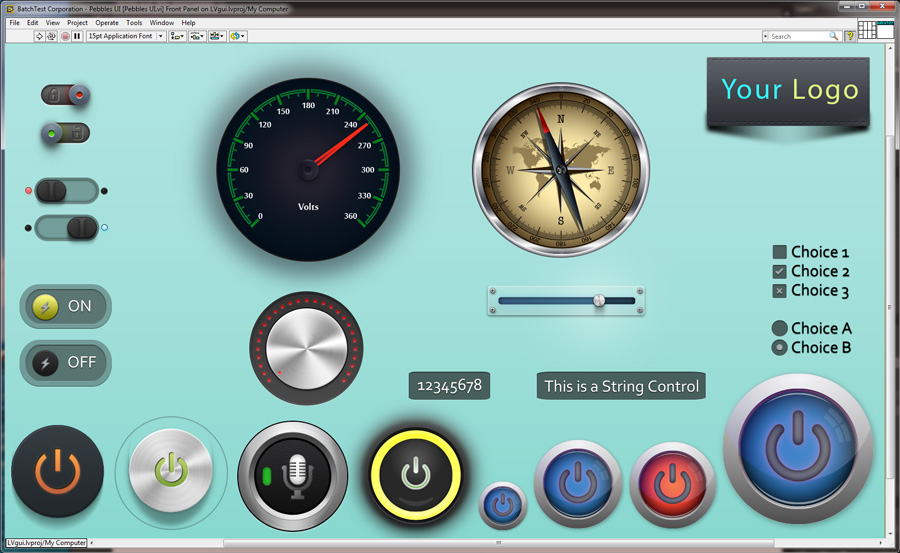Click the medium blue power button
This screenshot has width=900, height=553.
point(578,484)
